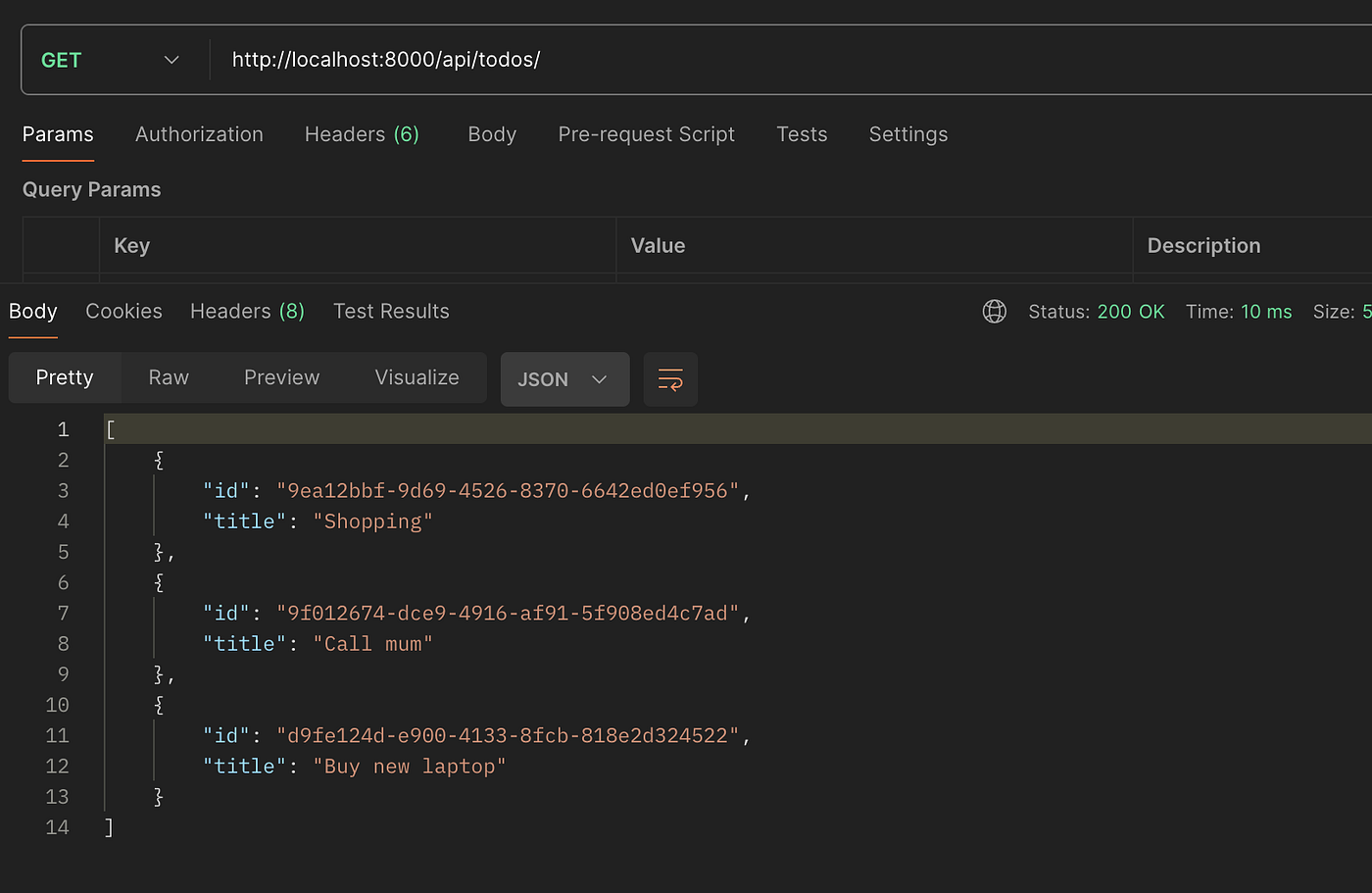Select the Visualize view mode
This screenshot has height=893, width=1372.
(x=416, y=377)
